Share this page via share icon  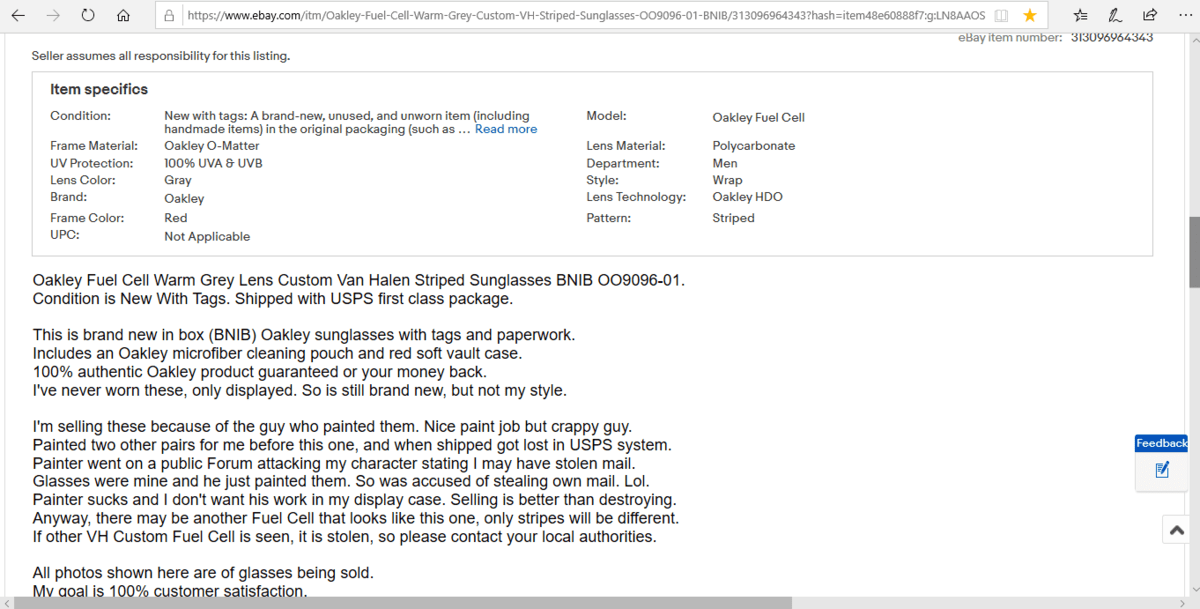1149,15
